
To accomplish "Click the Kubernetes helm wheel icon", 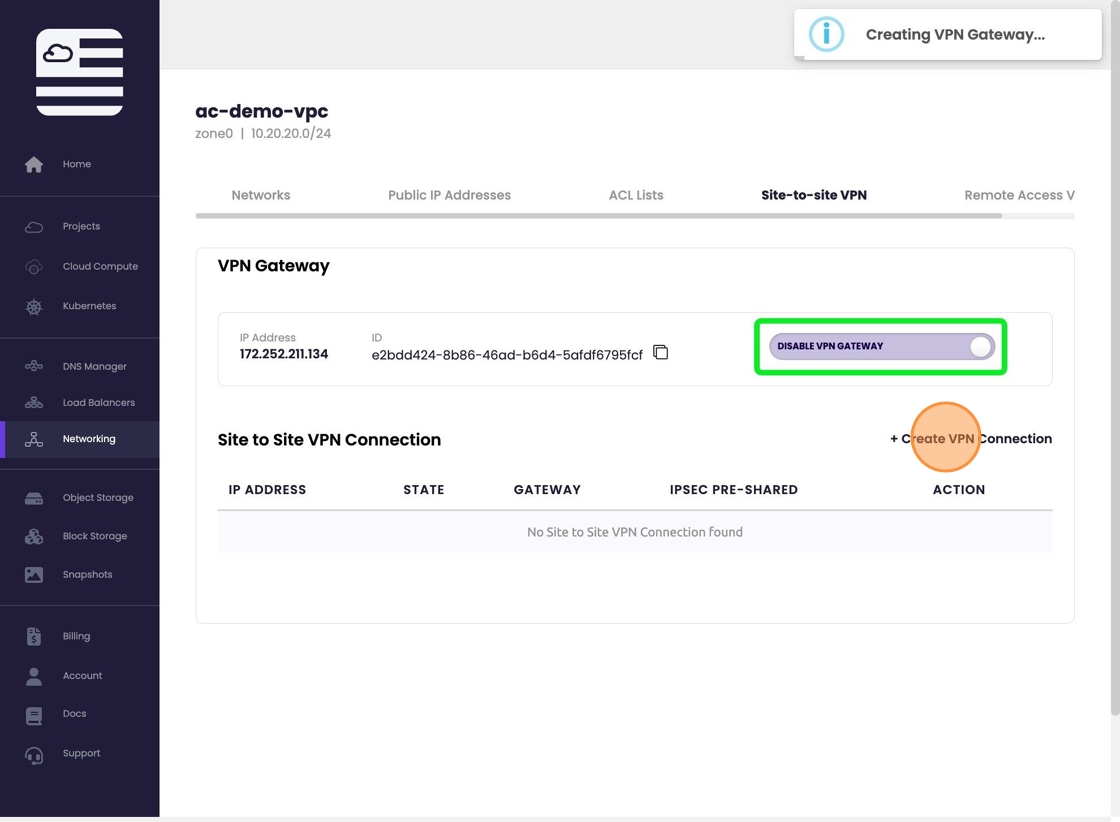I will click(34, 307).
